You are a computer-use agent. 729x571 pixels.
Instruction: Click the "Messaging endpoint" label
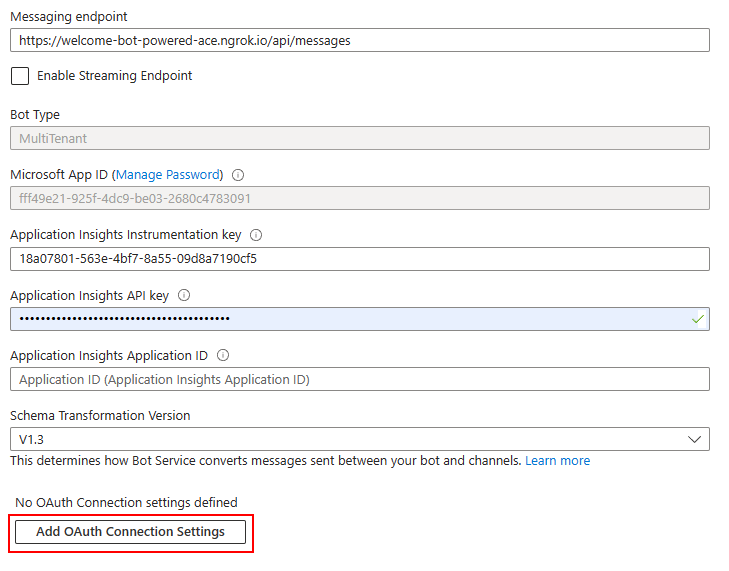[x=69, y=17]
